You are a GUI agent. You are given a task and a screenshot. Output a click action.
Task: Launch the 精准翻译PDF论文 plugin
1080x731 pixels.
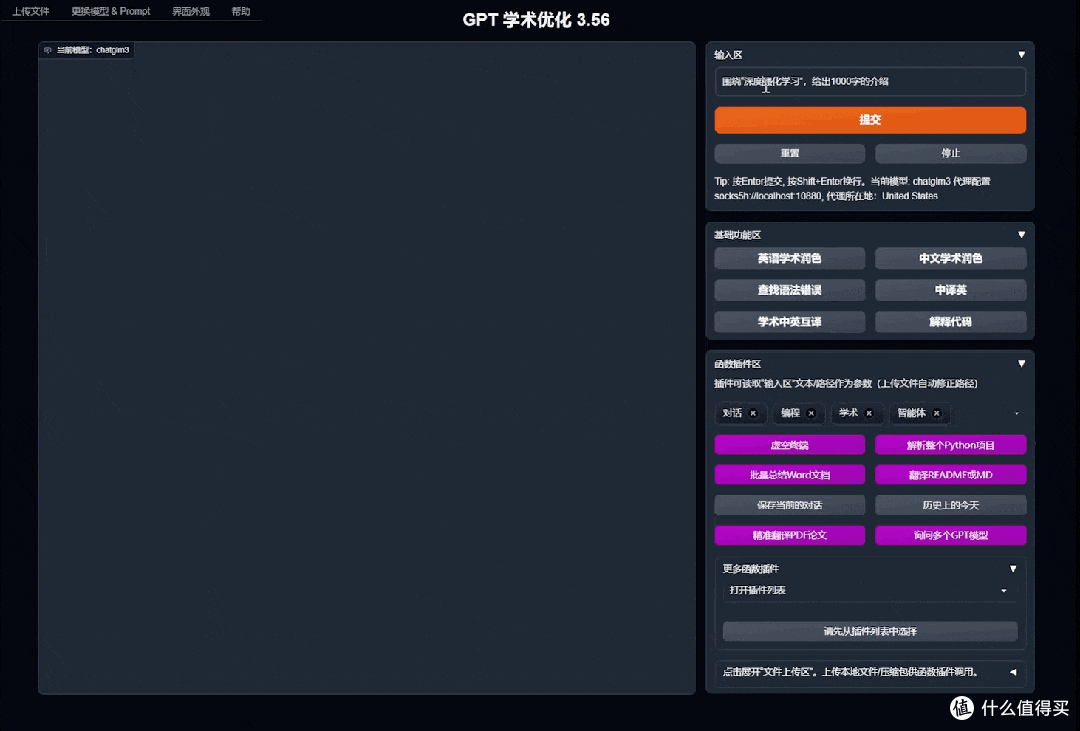click(789, 535)
